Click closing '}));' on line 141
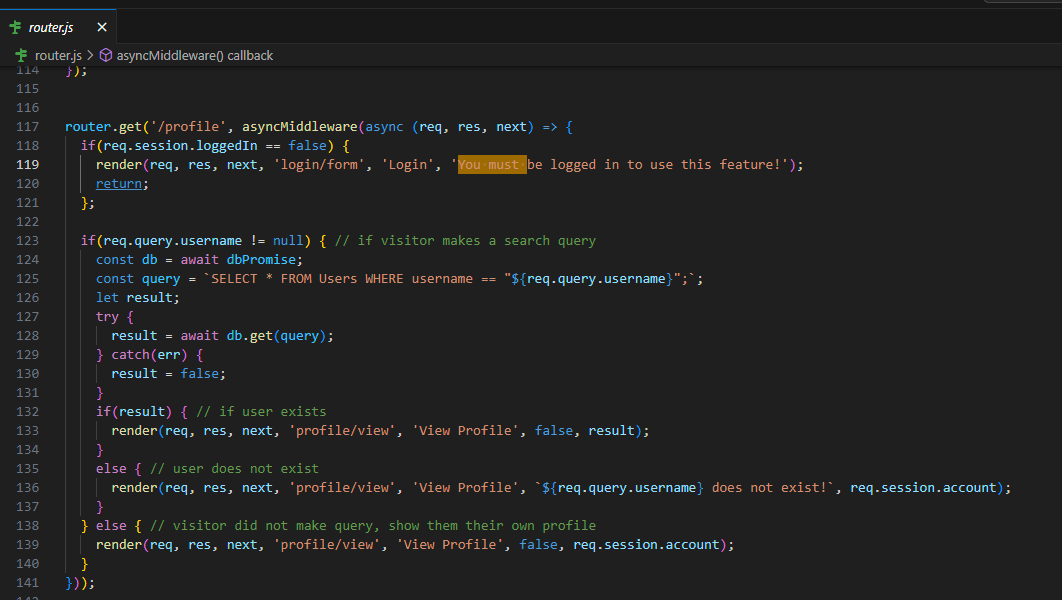The image size is (1062, 600). (80, 582)
